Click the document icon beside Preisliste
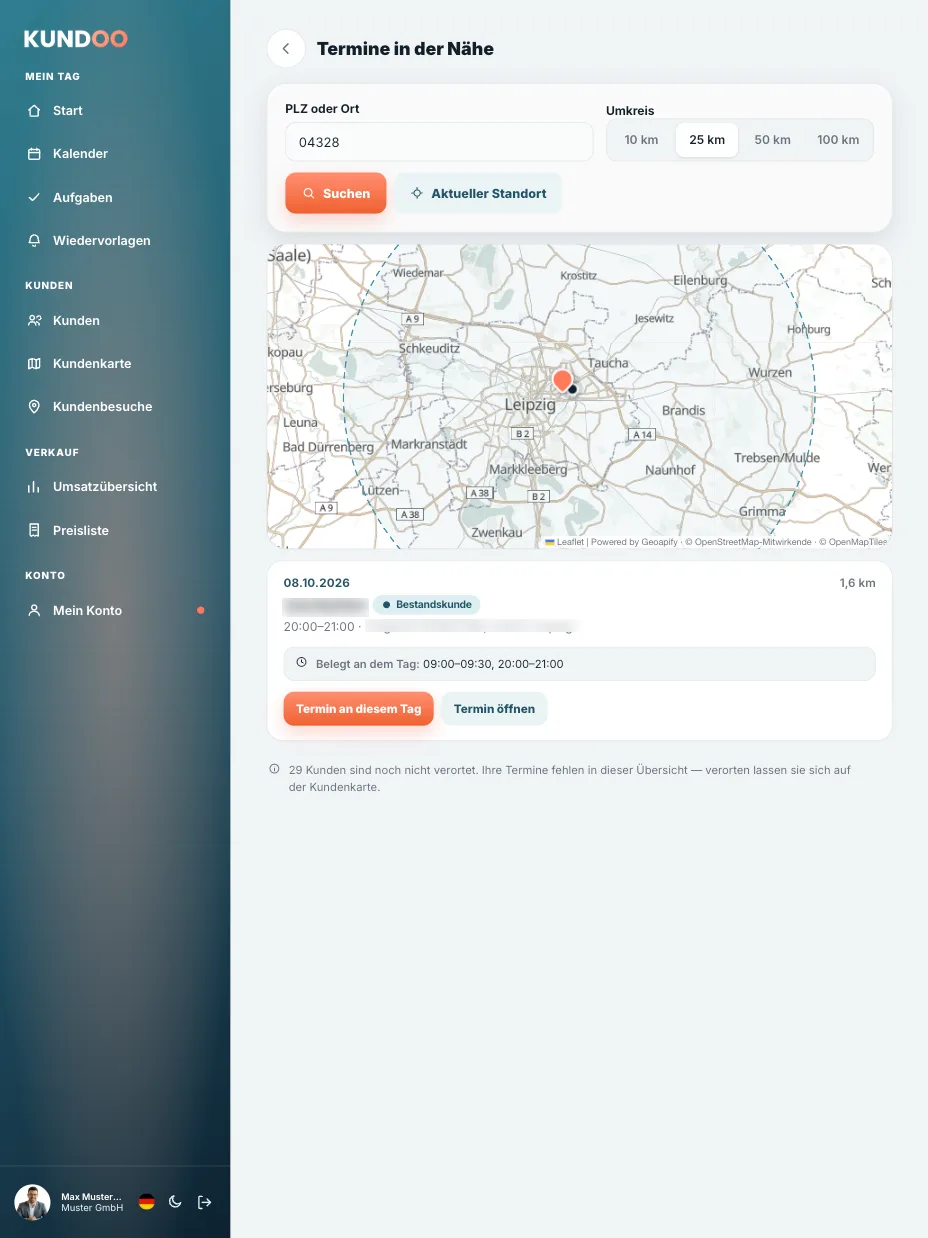This screenshot has height=1238, width=928. pos(35,531)
